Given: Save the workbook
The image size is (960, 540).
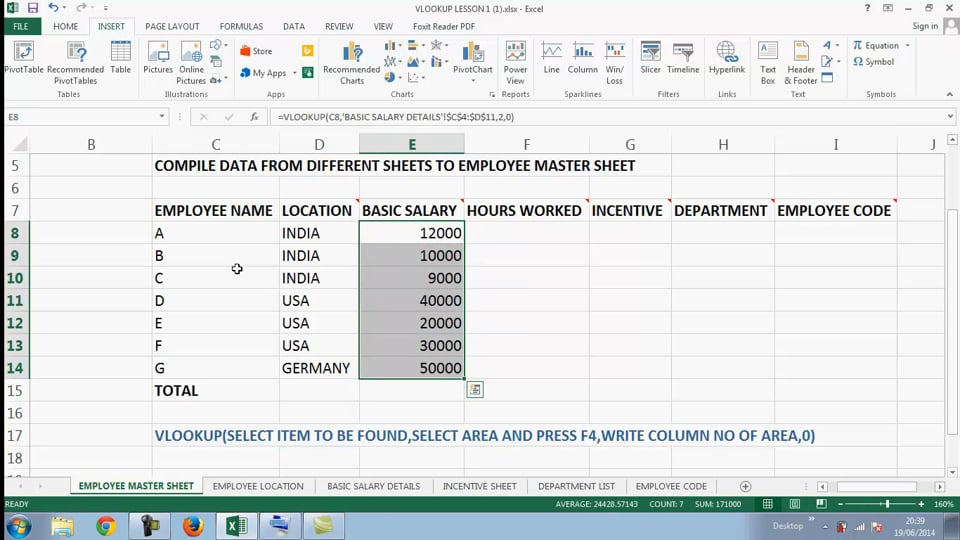Looking at the screenshot, I should point(32,8).
